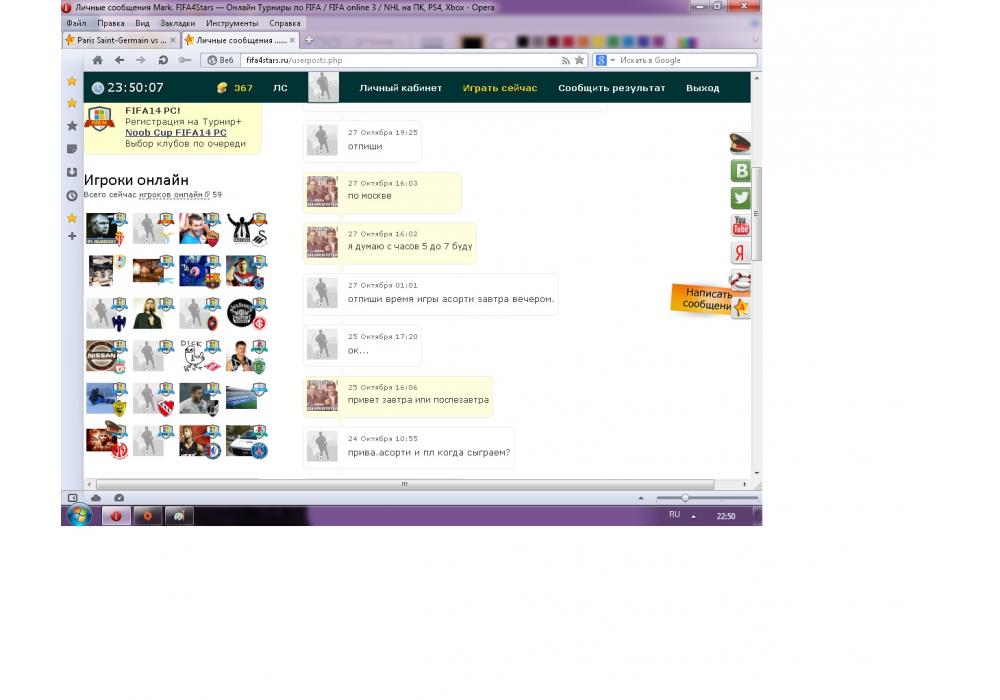Open the Закладки menu

pyautogui.click(x=177, y=23)
